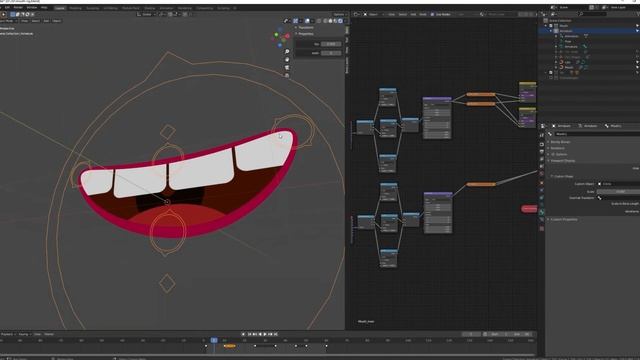The width and height of the screenshot is (640, 360).
Task: Toggle camera view icon in viewport
Action: pos(287,67)
